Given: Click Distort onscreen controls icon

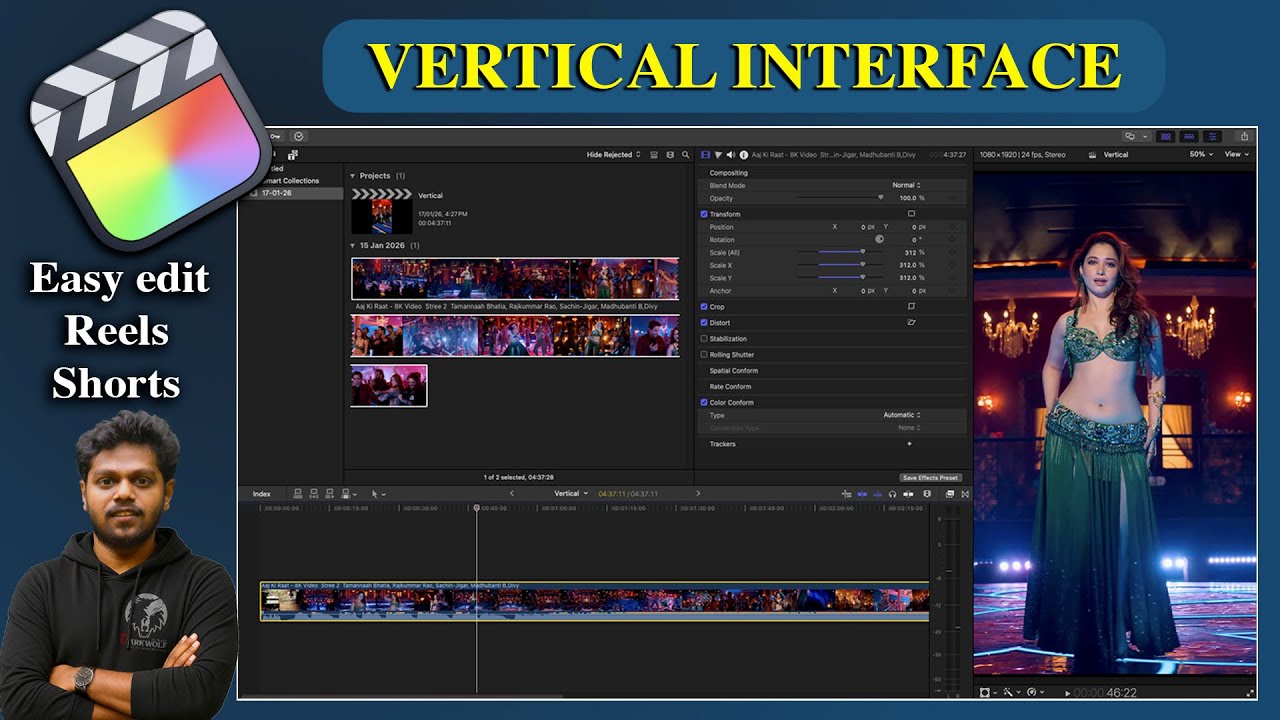Looking at the screenshot, I should point(911,323).
